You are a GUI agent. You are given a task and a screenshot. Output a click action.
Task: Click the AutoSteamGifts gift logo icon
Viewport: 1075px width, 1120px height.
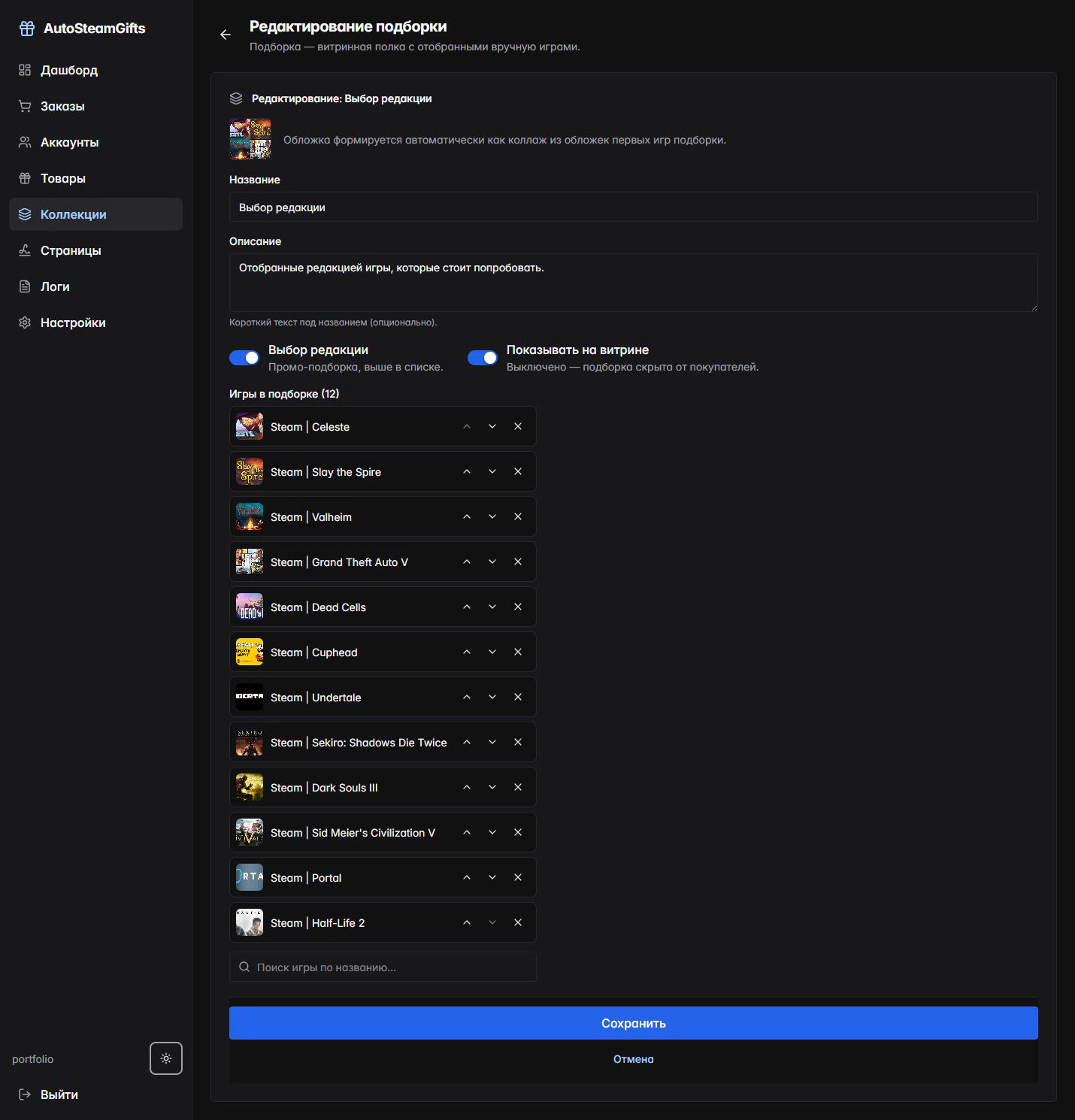point(27,29)
